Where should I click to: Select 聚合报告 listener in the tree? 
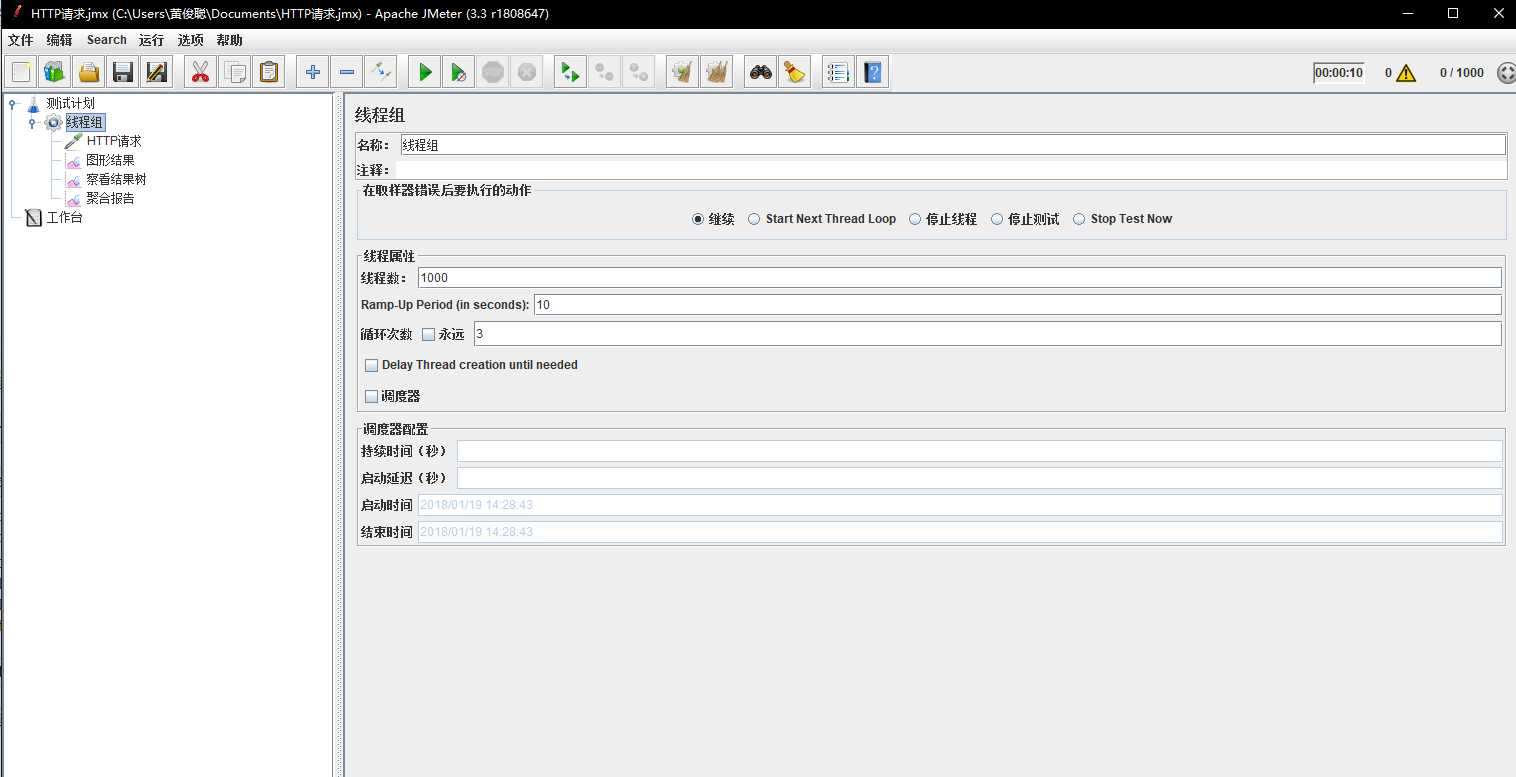coord(110,198)
